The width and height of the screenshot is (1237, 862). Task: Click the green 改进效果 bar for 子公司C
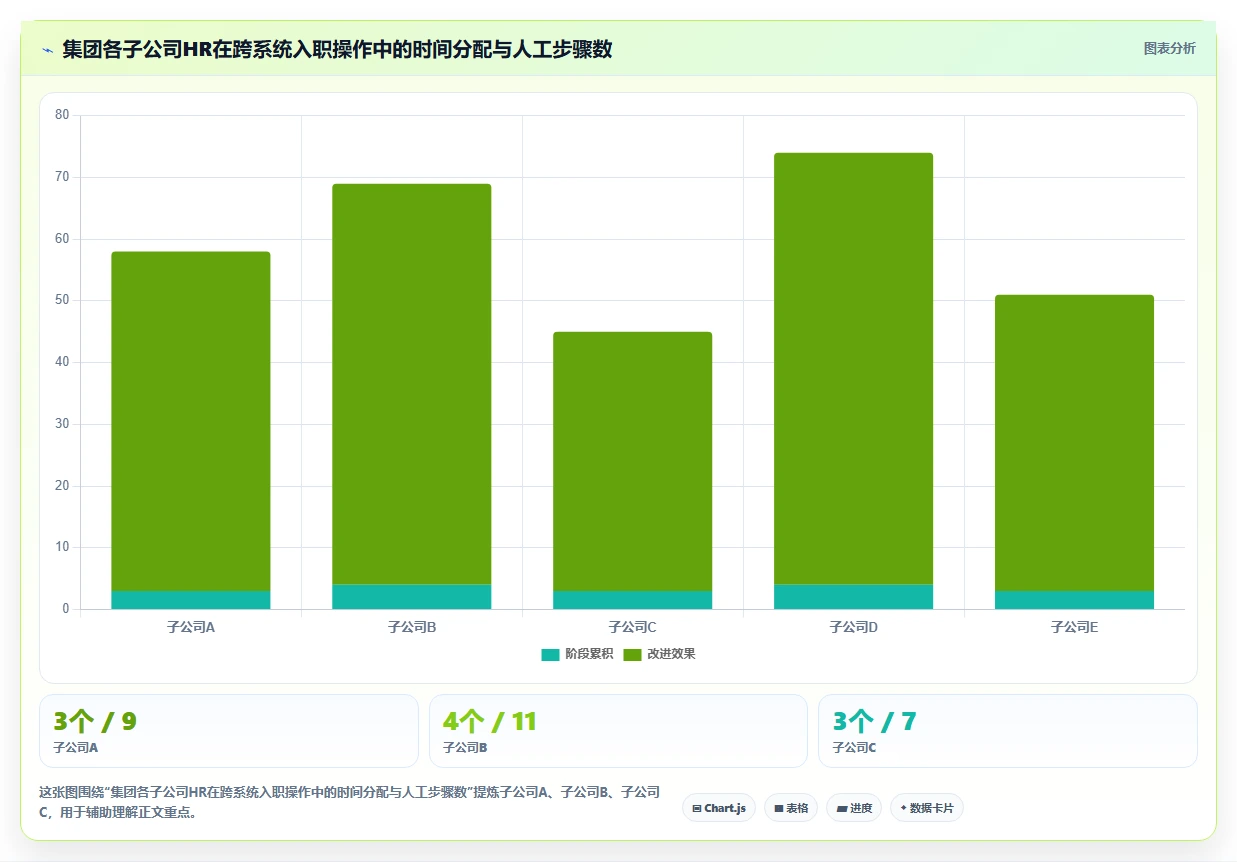click(x=633, y=461)
